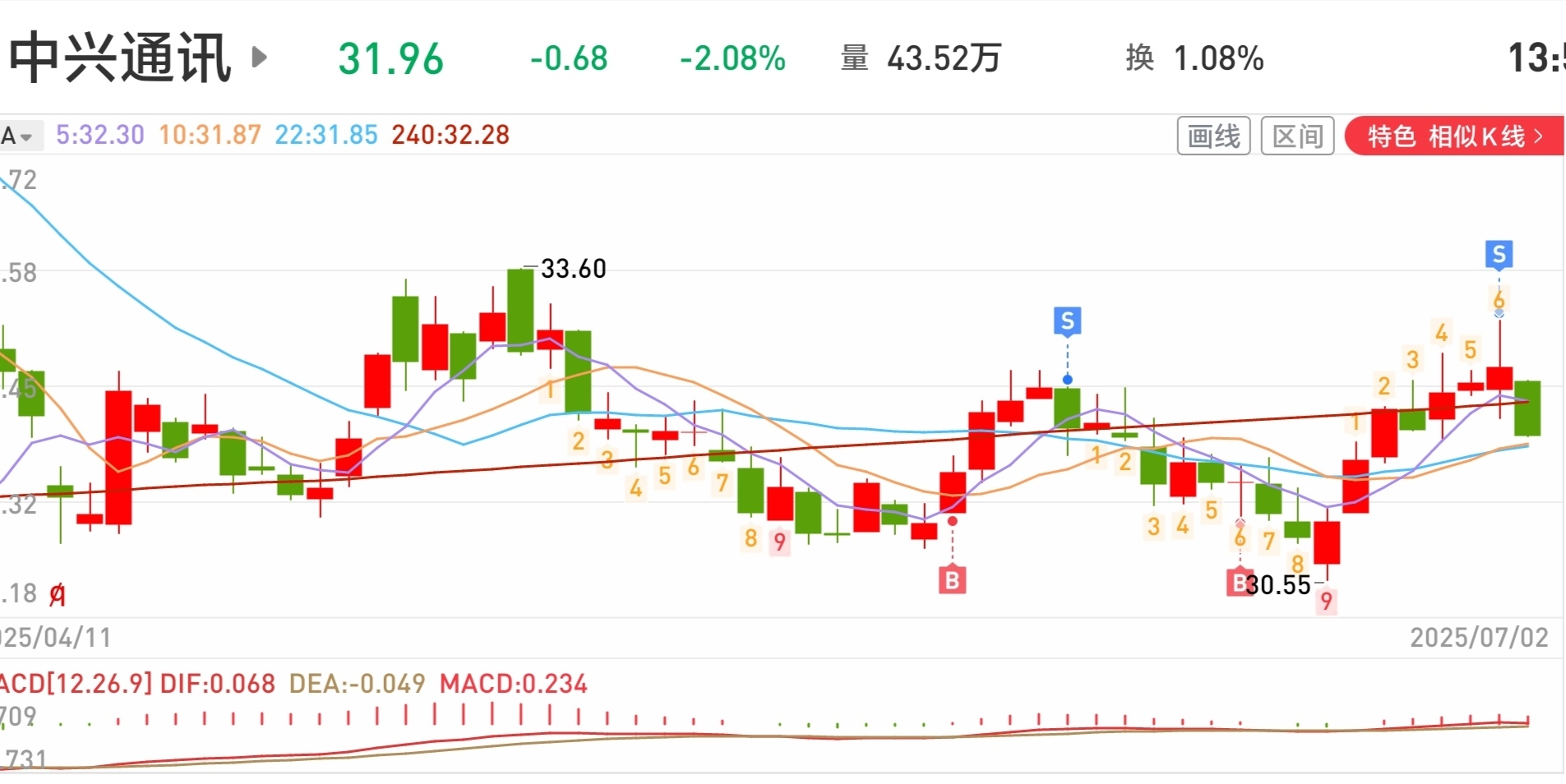Click the 30.55 low price label
Image resolution: width=1566 pixels, height=784 pixels.
coord(1278,585)
